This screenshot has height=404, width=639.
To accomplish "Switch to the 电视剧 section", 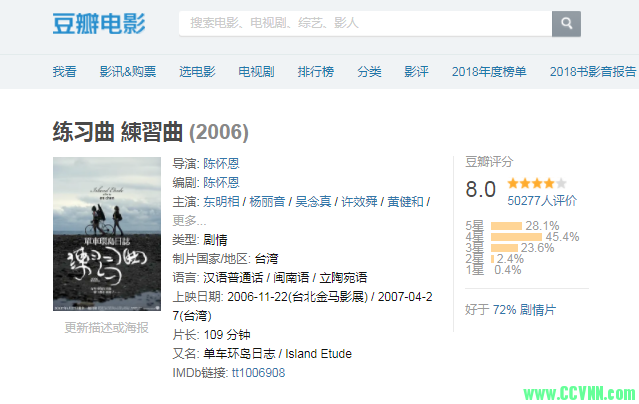I will tap(256, 72).
